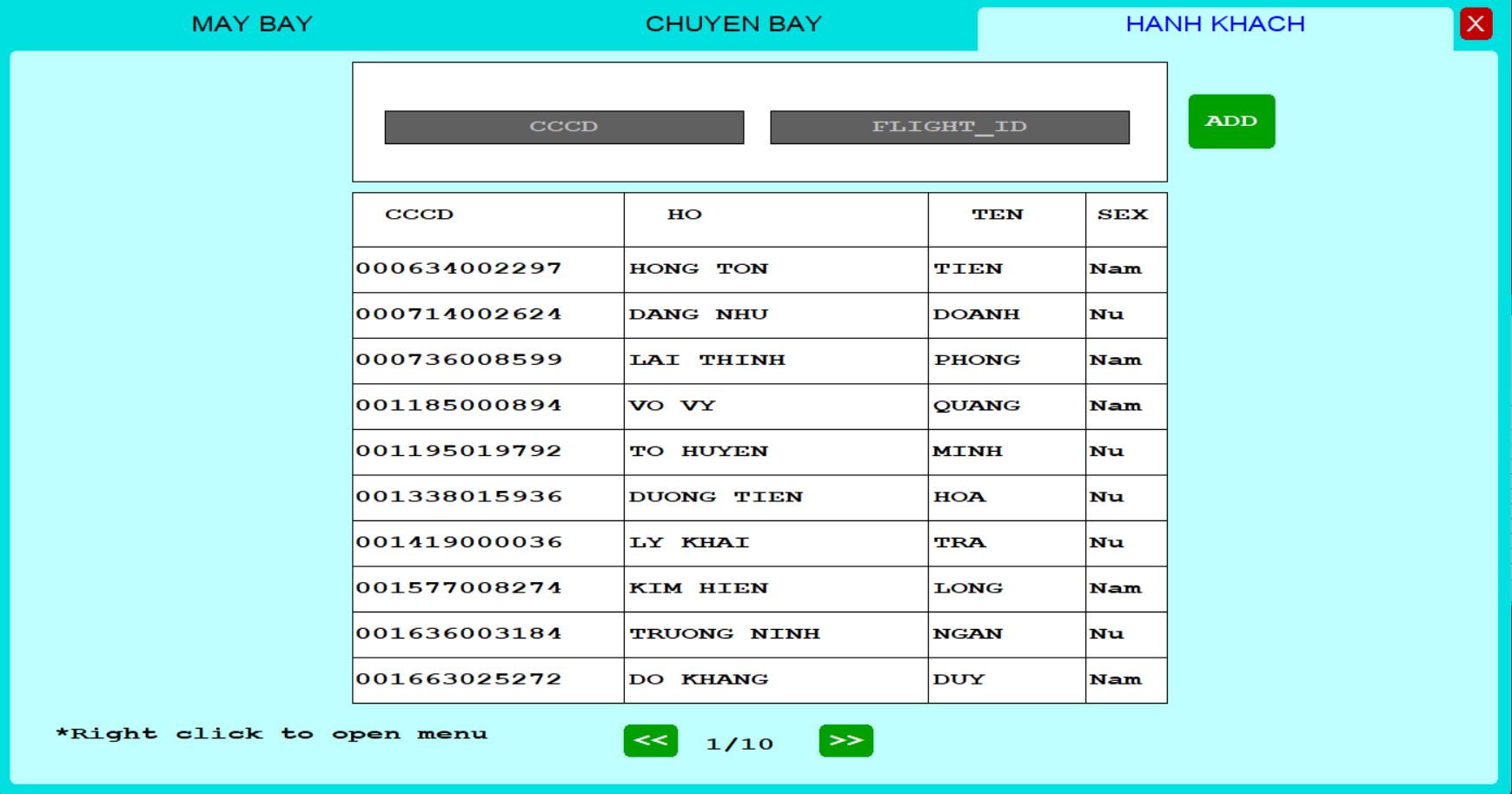Click the right click menu hint text

(x=271, y=734)
